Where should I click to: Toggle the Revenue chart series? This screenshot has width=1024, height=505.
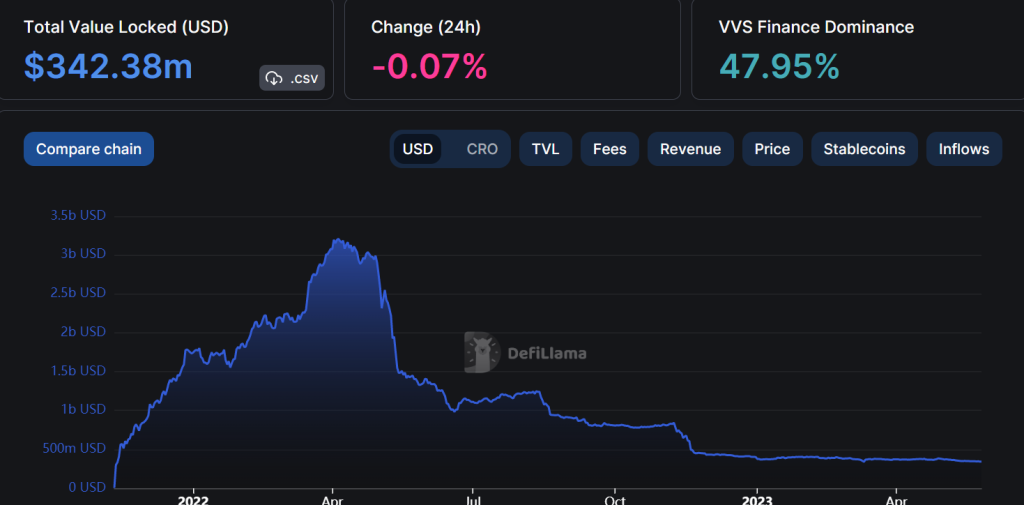point(690,149)
